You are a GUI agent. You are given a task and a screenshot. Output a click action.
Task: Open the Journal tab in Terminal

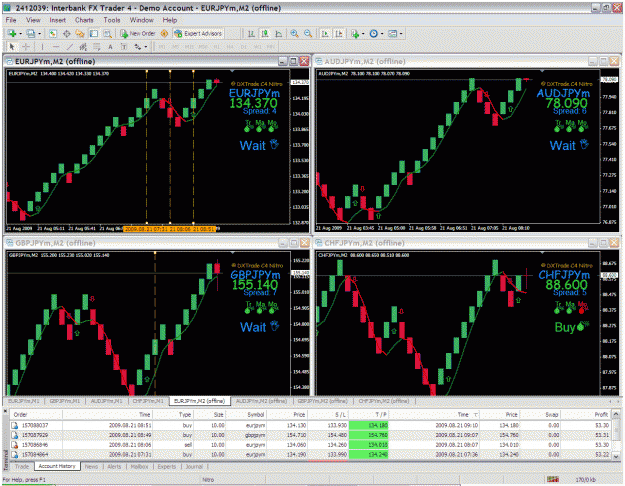194,466
